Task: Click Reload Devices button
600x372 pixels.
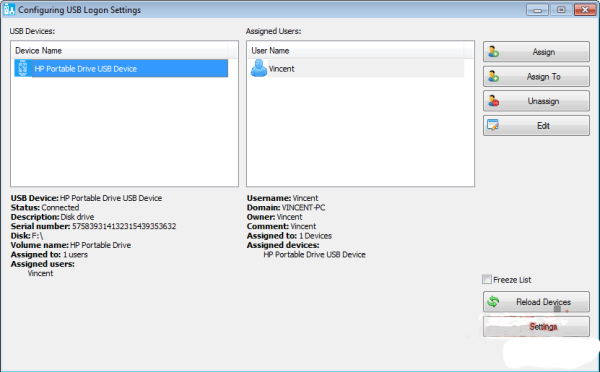Action: [536, 302]
